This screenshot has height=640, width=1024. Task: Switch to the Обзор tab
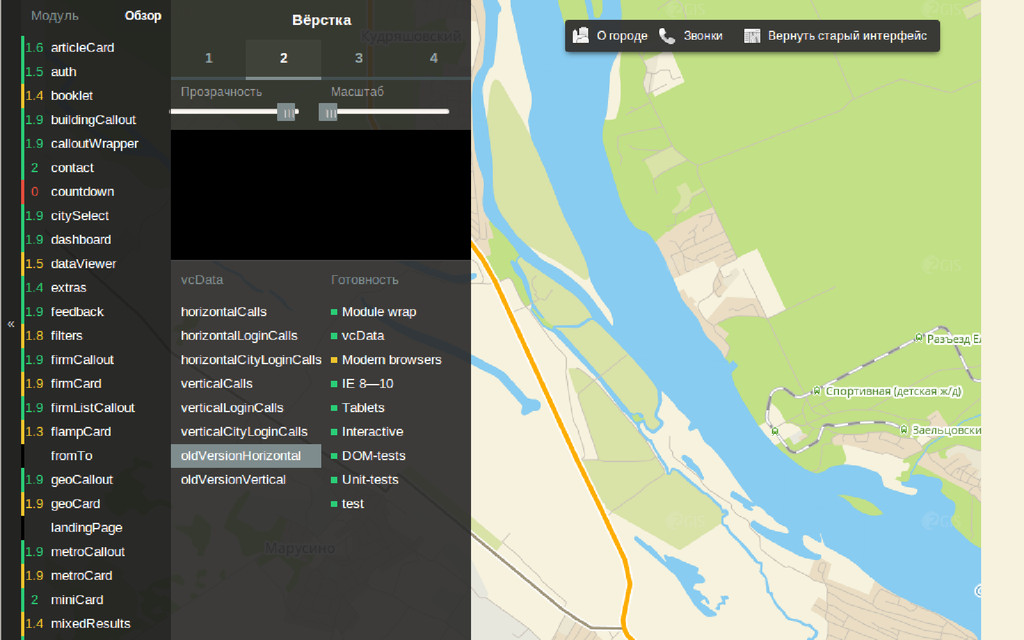(143, 16)
